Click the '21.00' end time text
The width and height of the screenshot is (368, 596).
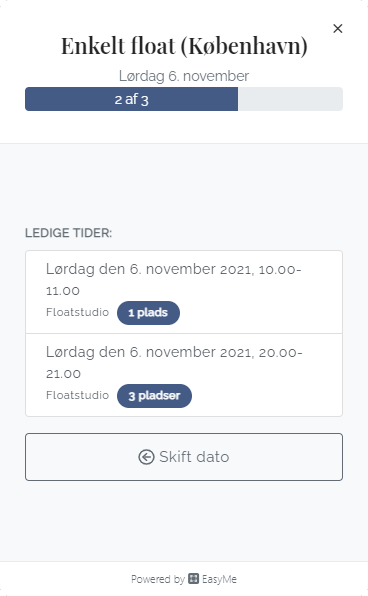click(63, 374)
